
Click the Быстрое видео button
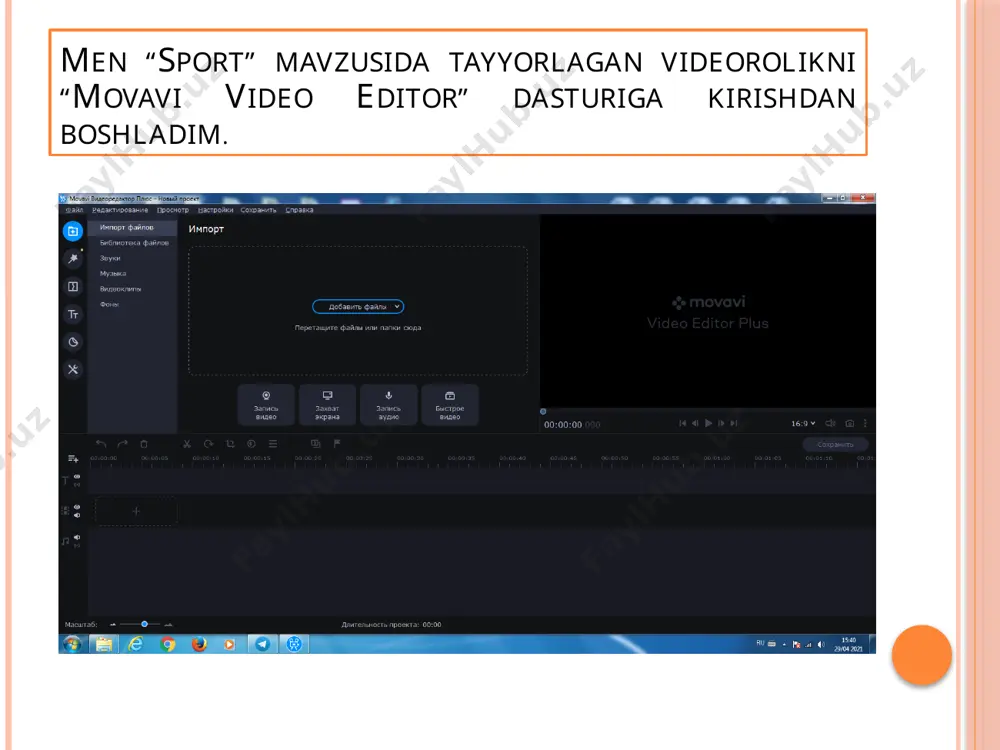point(450,405)
